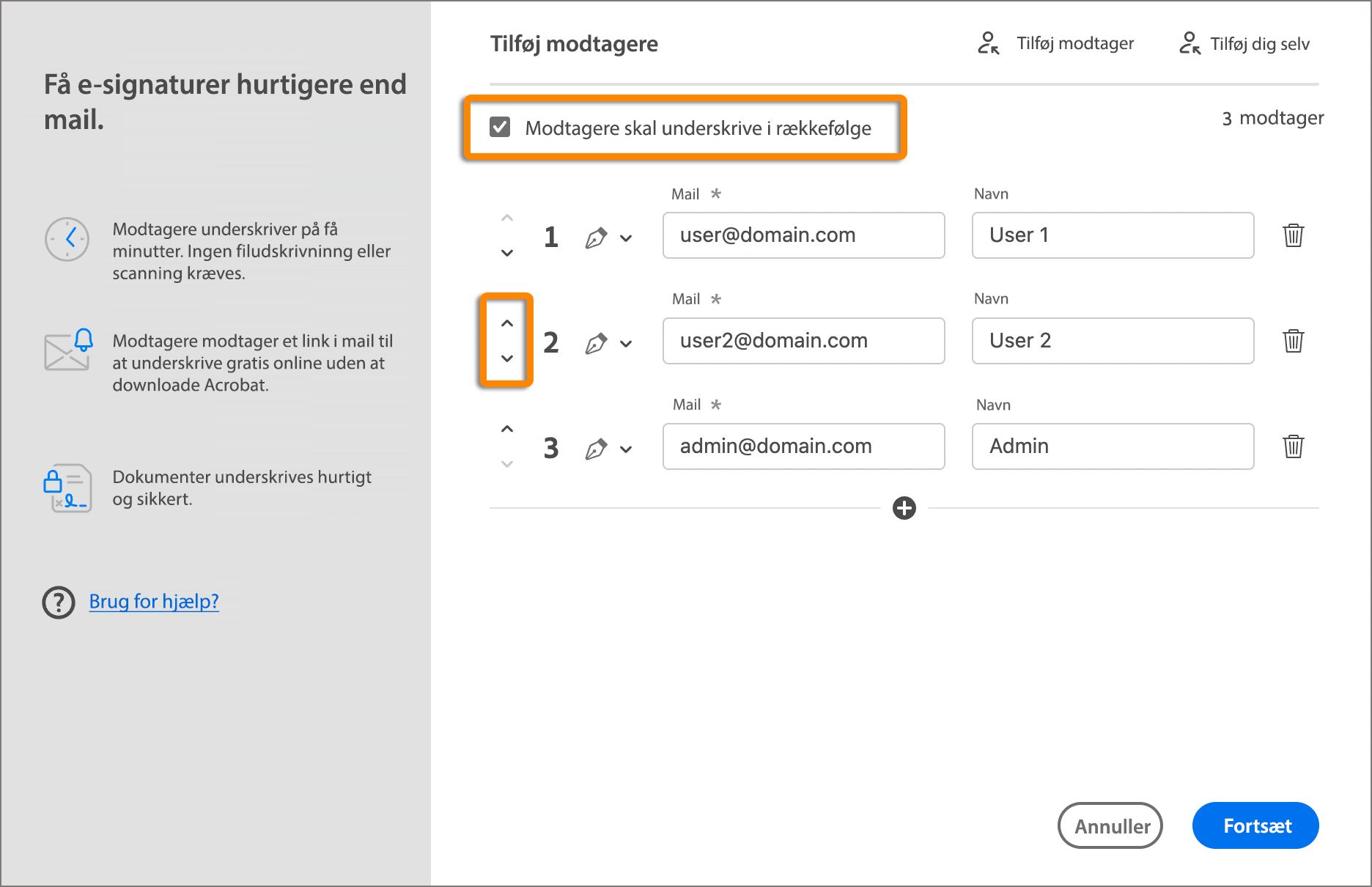Image resolution: width=1372 pixels, height=887 pixels.
Task: Click the Fortsæt button
Action: coord(1255,825)
